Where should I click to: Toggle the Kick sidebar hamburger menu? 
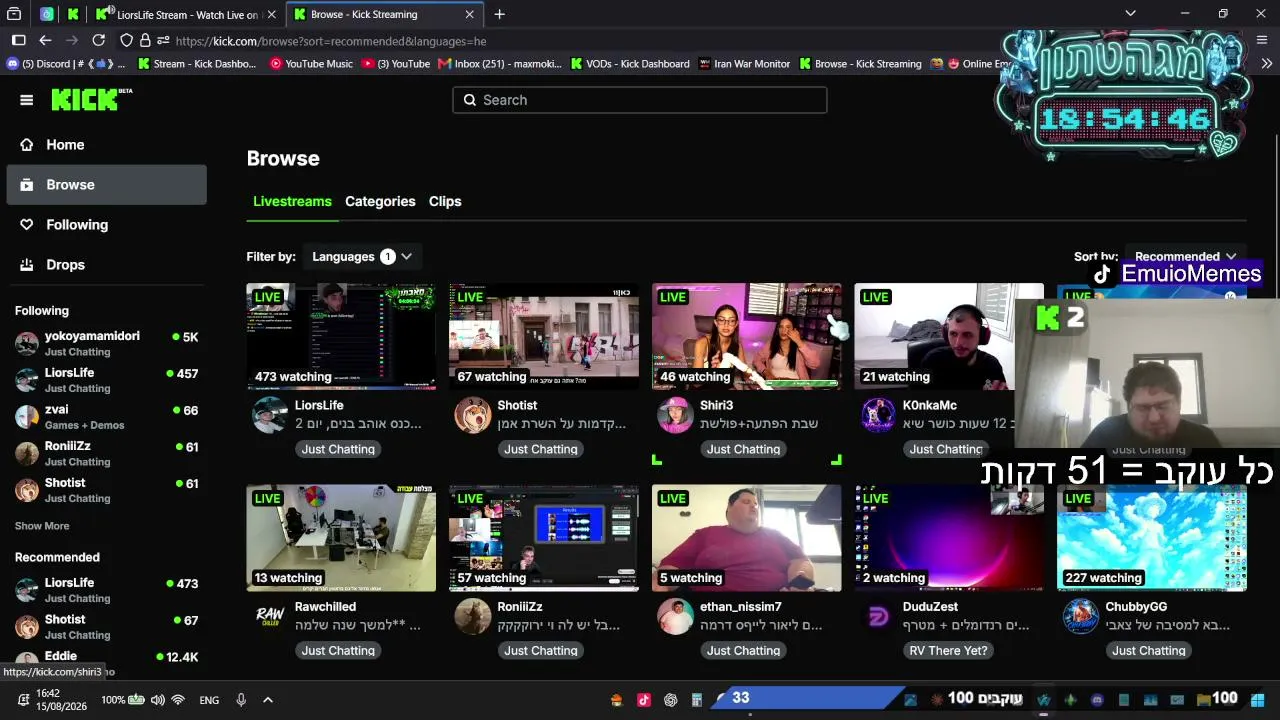(x=27, y=100)
